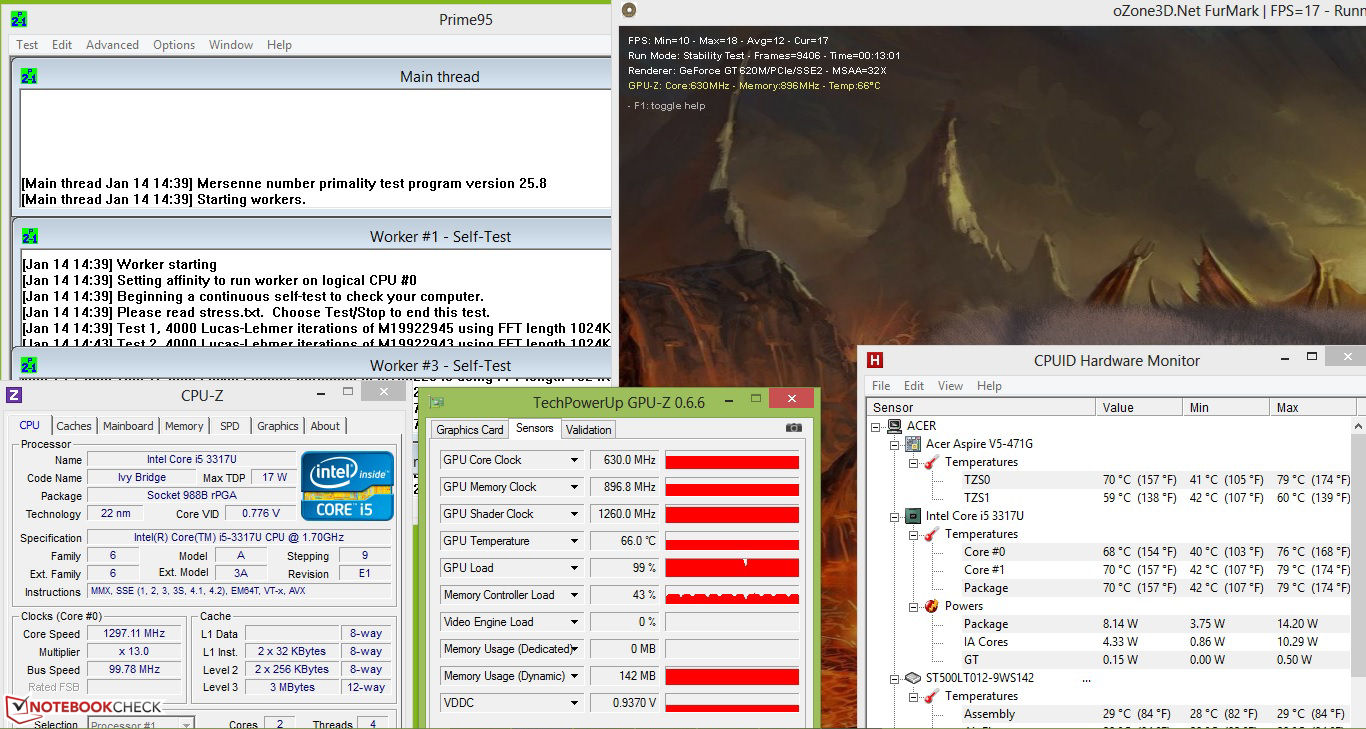Open the Prime95 Window menu
Viewport: 1366px width, 729px height.
point(231,45)
